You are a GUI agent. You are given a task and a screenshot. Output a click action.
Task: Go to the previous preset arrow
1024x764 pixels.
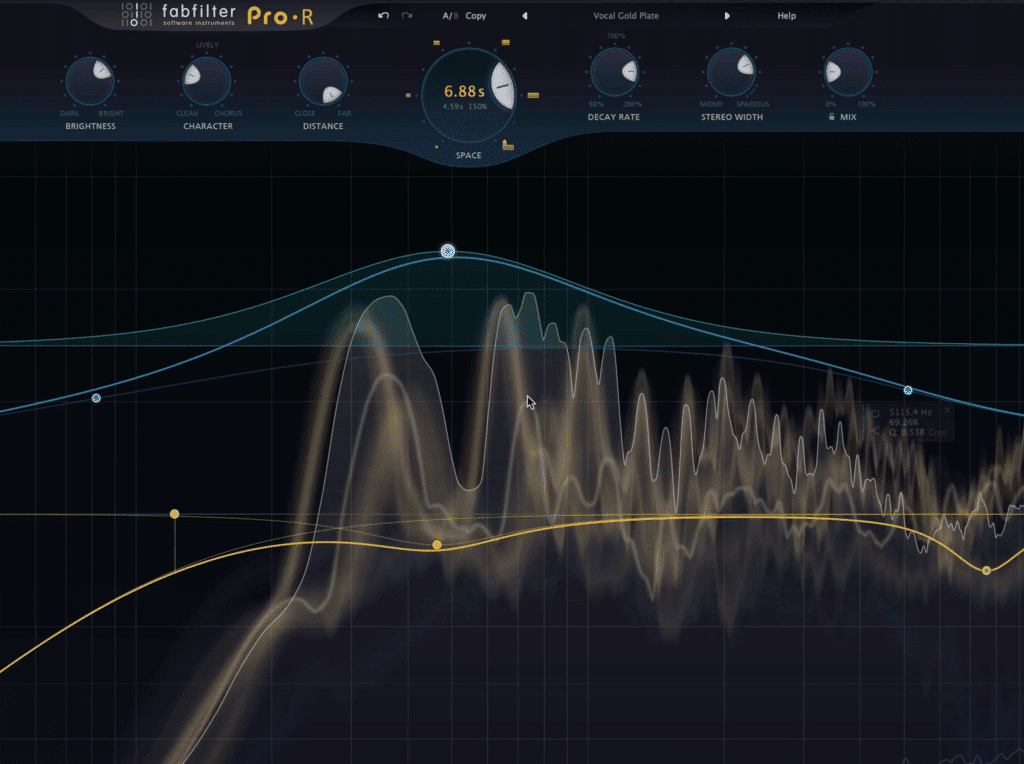[x=524, y=16]
